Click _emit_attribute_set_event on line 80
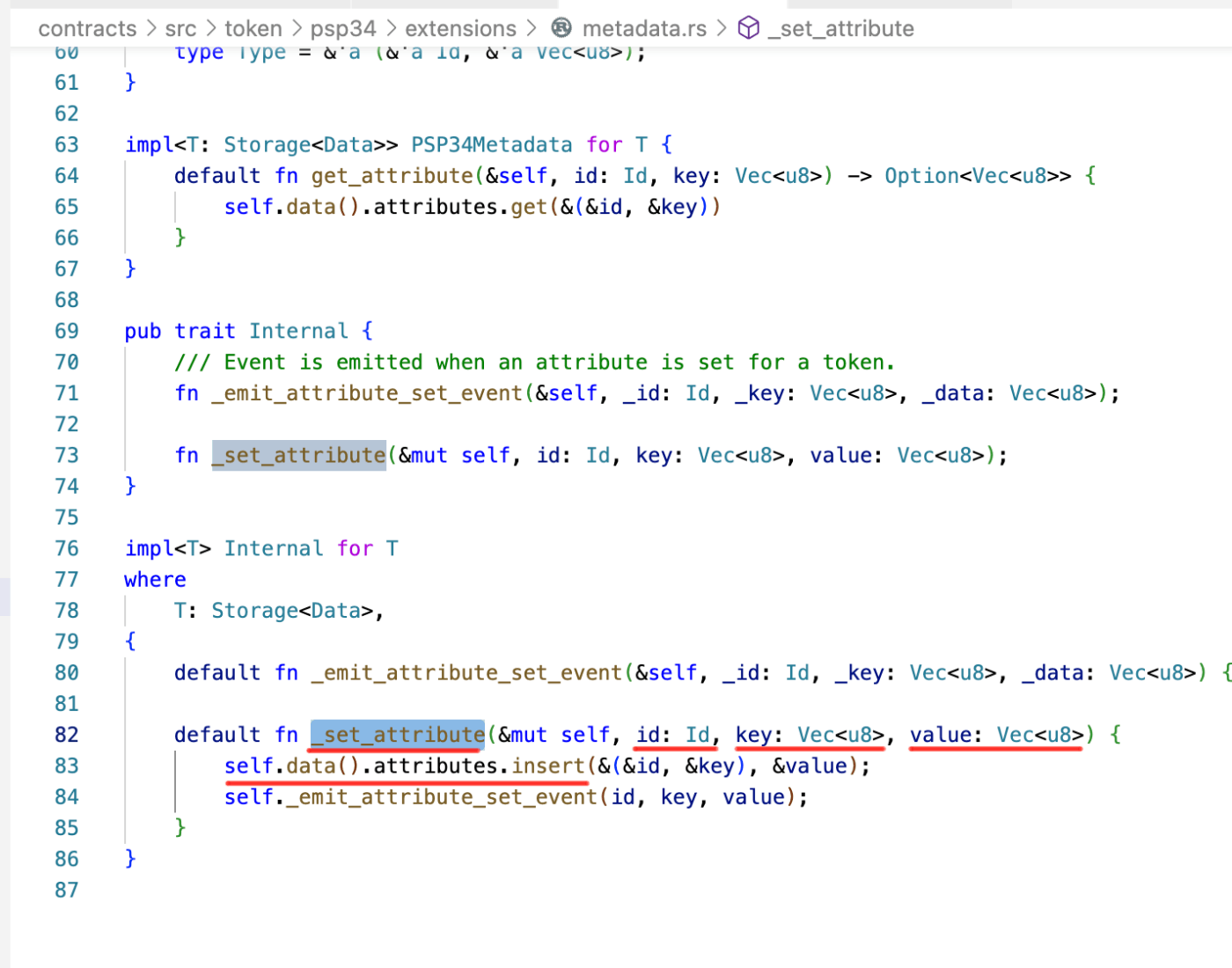 coord(466,673)
